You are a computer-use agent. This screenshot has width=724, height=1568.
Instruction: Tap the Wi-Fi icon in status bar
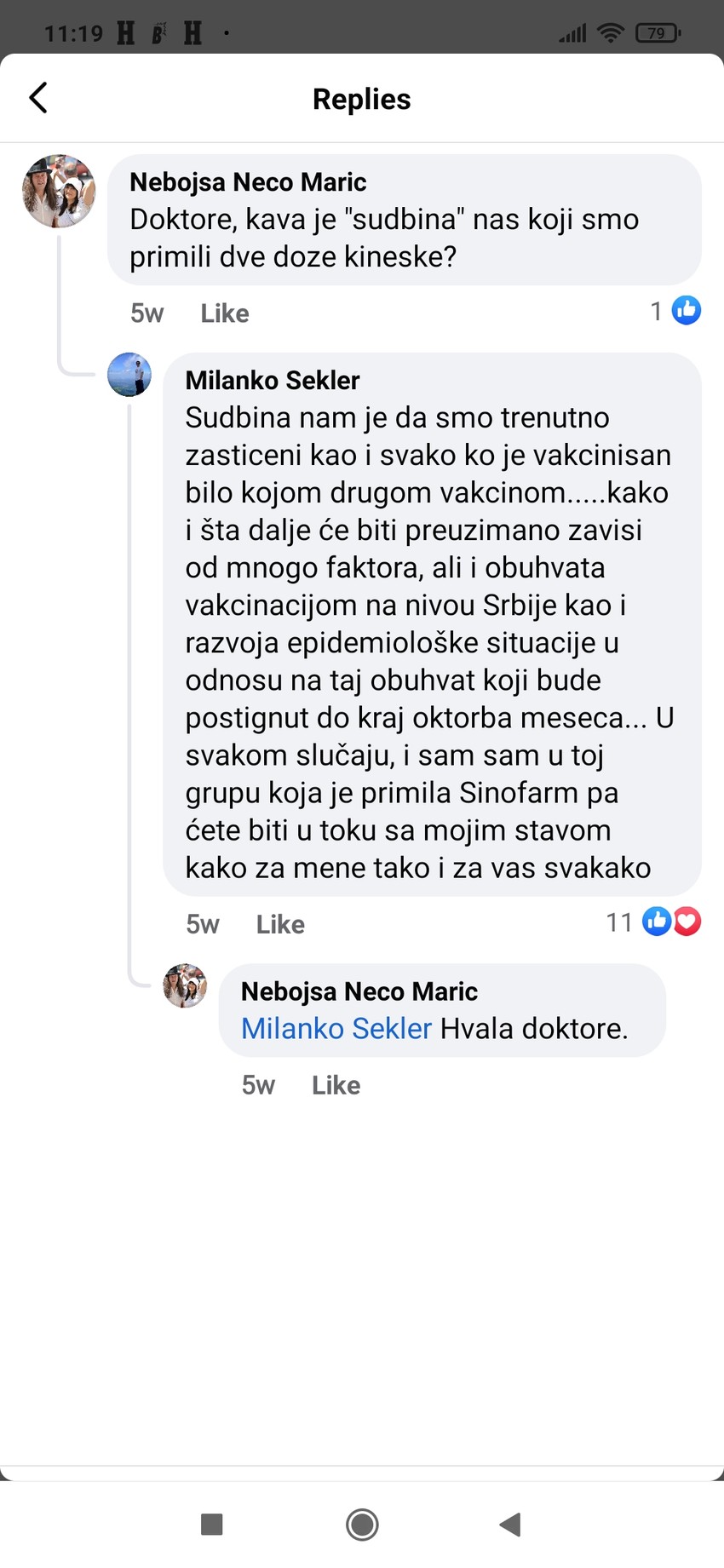coord(610,33)
